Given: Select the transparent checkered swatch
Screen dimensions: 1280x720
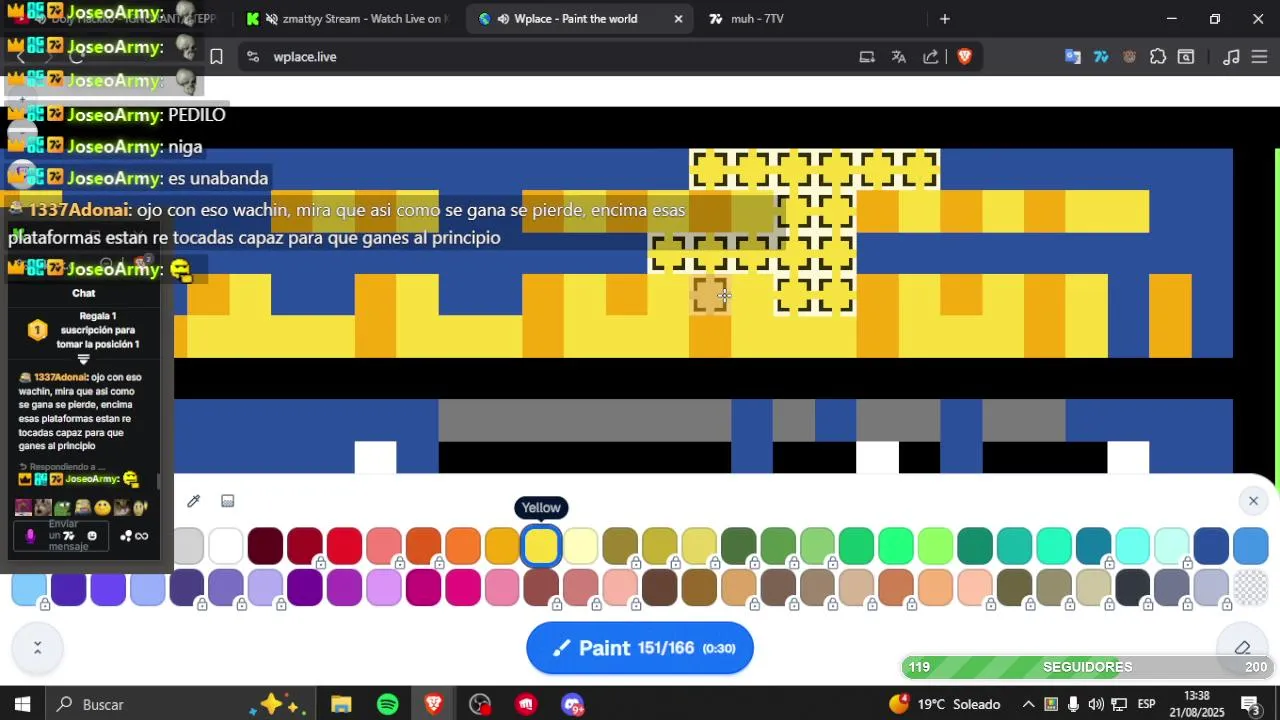Looking at the screenshot, I should [x=1250, y=588].
